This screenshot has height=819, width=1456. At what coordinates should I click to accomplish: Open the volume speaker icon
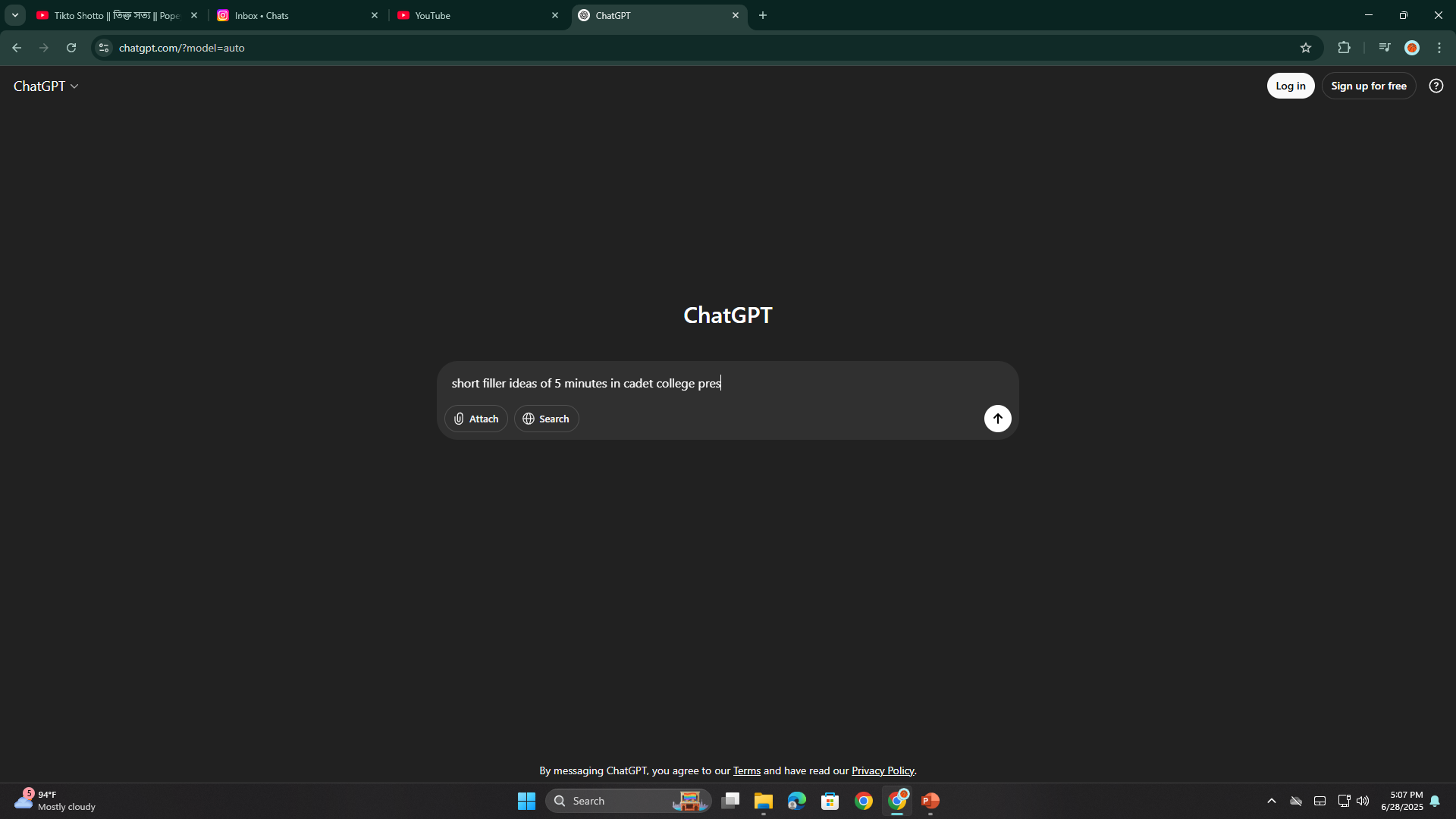1363,801
